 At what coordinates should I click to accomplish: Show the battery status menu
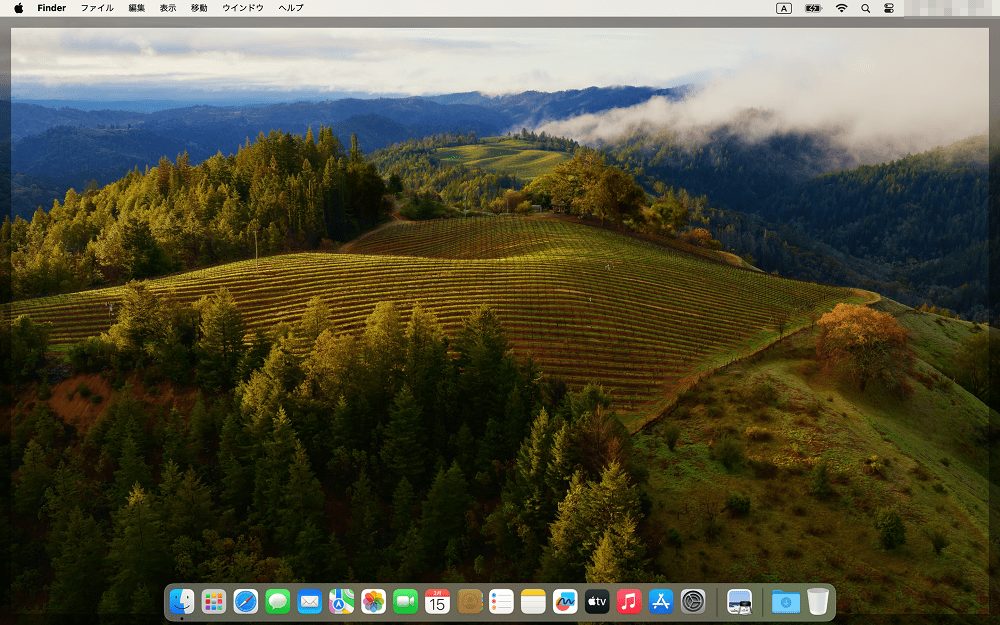pos(813,8)
